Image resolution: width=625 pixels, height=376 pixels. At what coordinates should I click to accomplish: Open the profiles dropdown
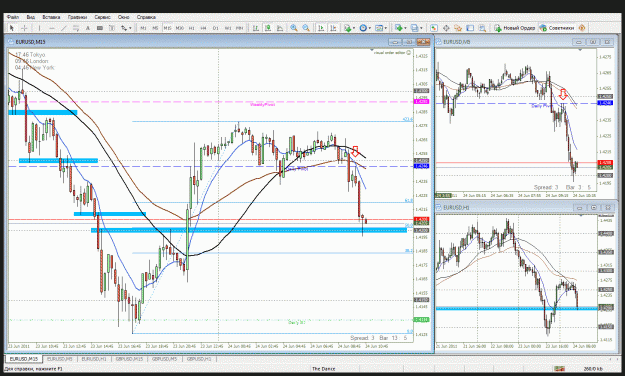tap(421, 28)
